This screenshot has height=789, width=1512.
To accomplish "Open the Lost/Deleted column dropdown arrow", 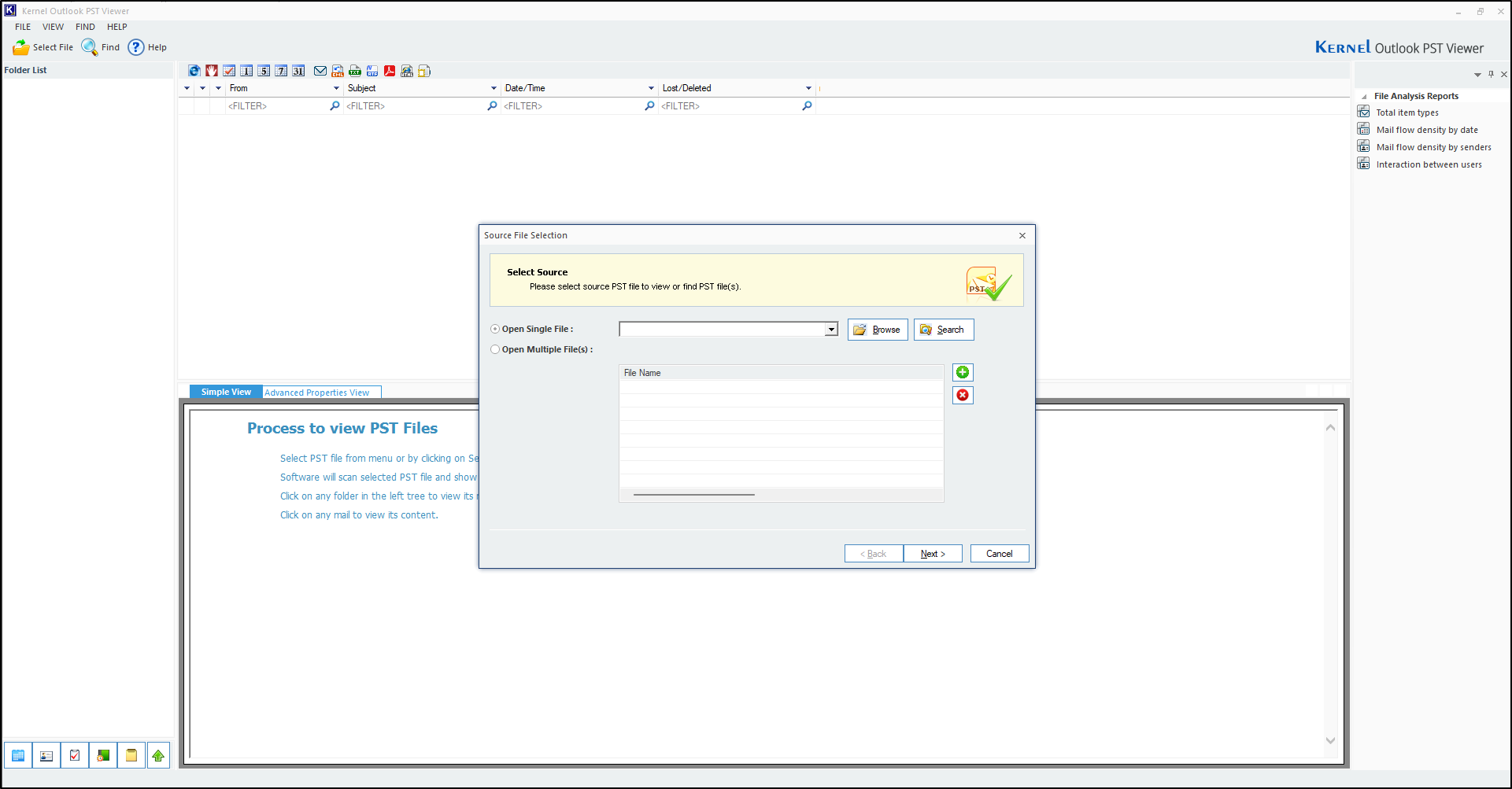I will (808, 88).
